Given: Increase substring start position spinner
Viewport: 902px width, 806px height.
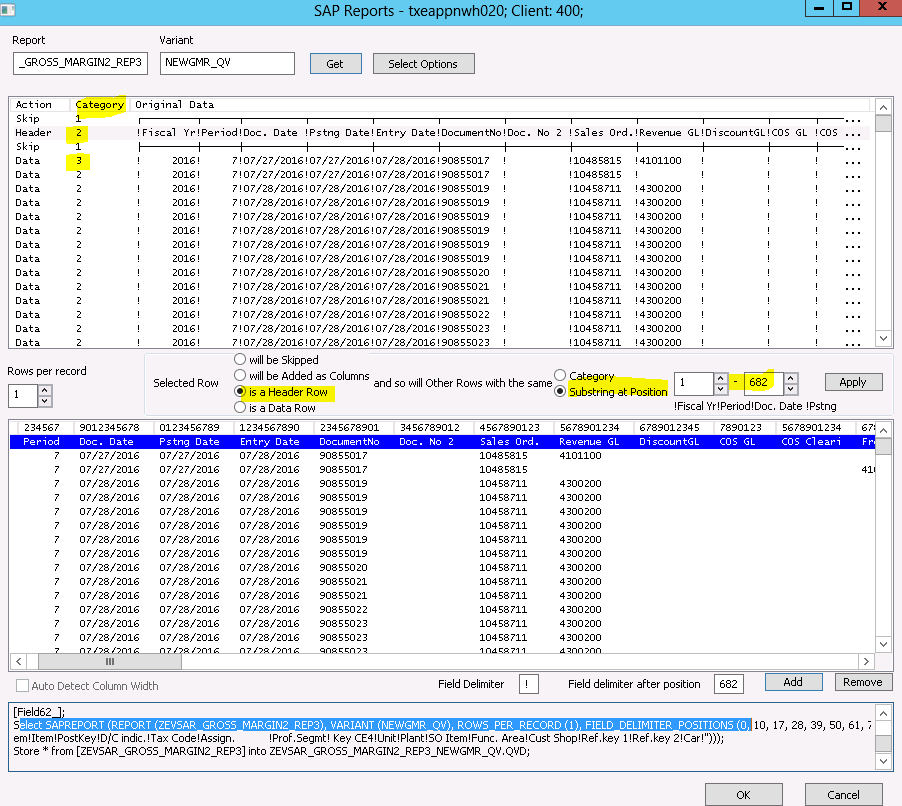Looking at the screenshot, I should coord(720,377).
